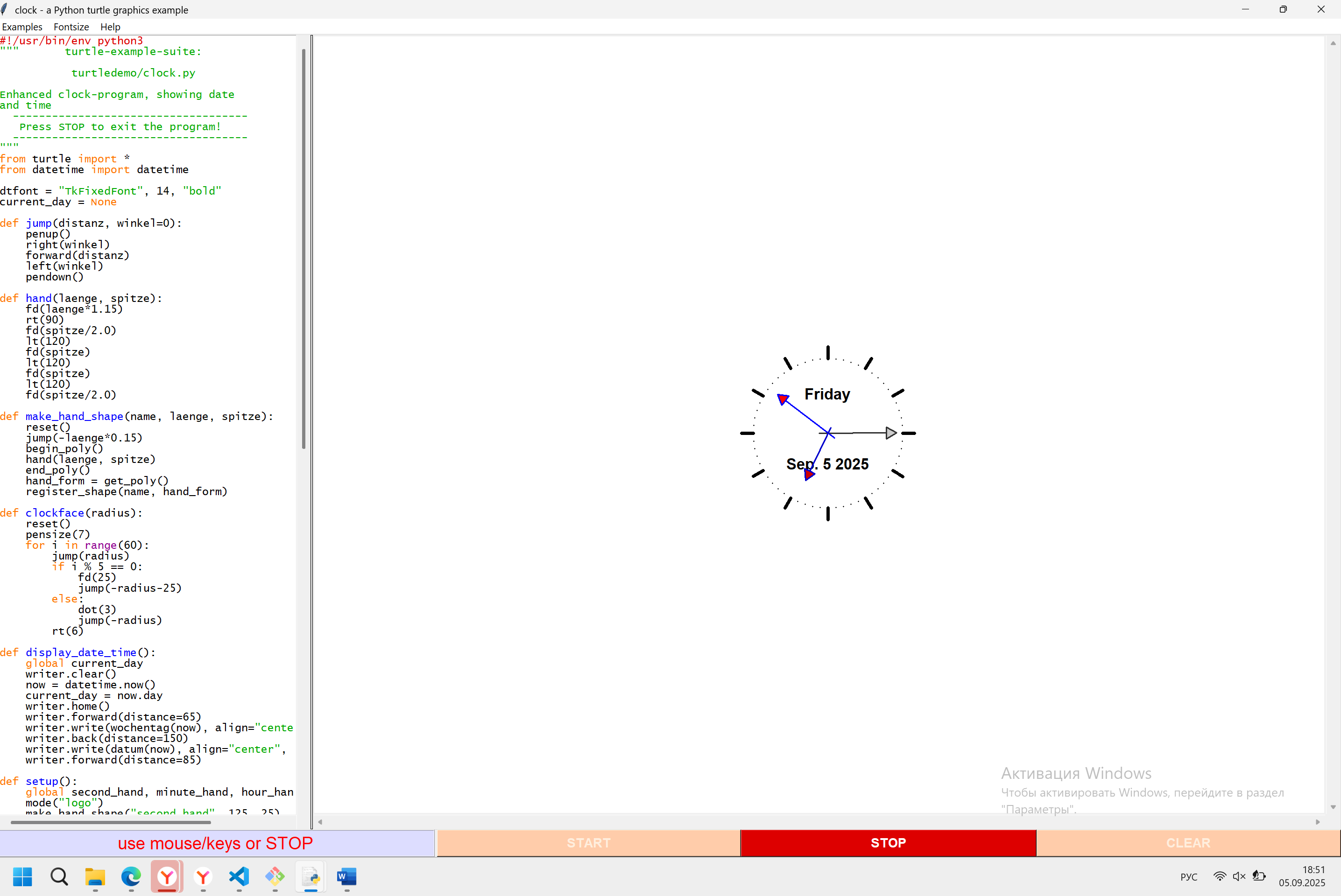Open the Examples menu
Image resolution: width=1341 pixels, height=896 pixels.
pyautogui.click(x=22, y=27)
